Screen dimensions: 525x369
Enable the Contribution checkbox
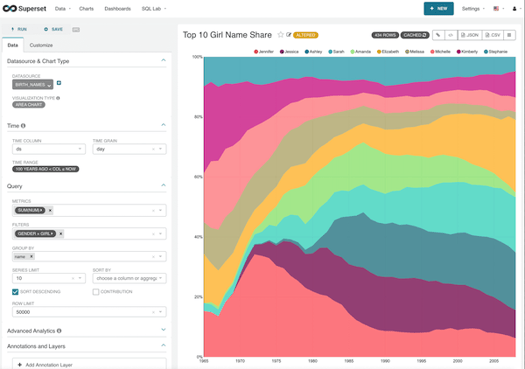pos(96,292)
